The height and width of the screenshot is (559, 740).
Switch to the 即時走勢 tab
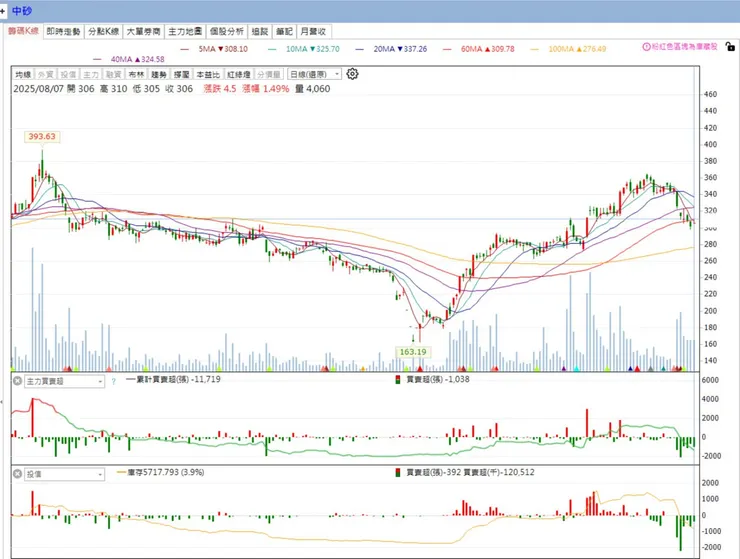tap(63, 32)
